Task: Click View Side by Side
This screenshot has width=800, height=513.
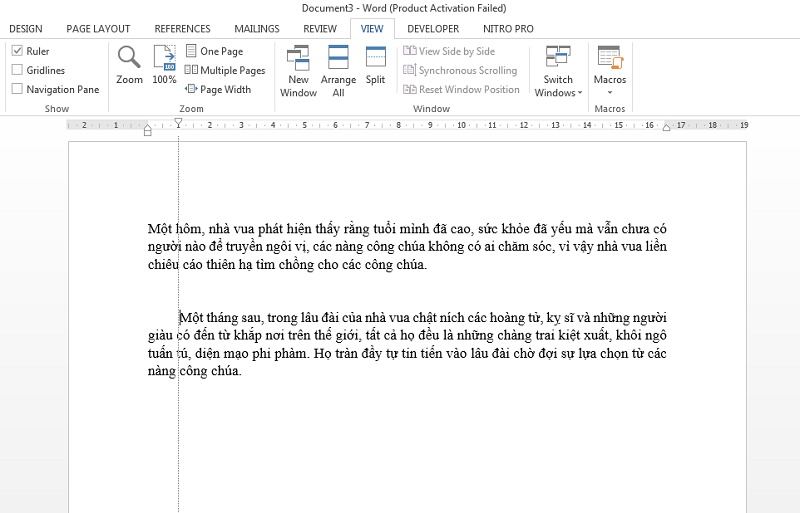Action: point(449,51)
